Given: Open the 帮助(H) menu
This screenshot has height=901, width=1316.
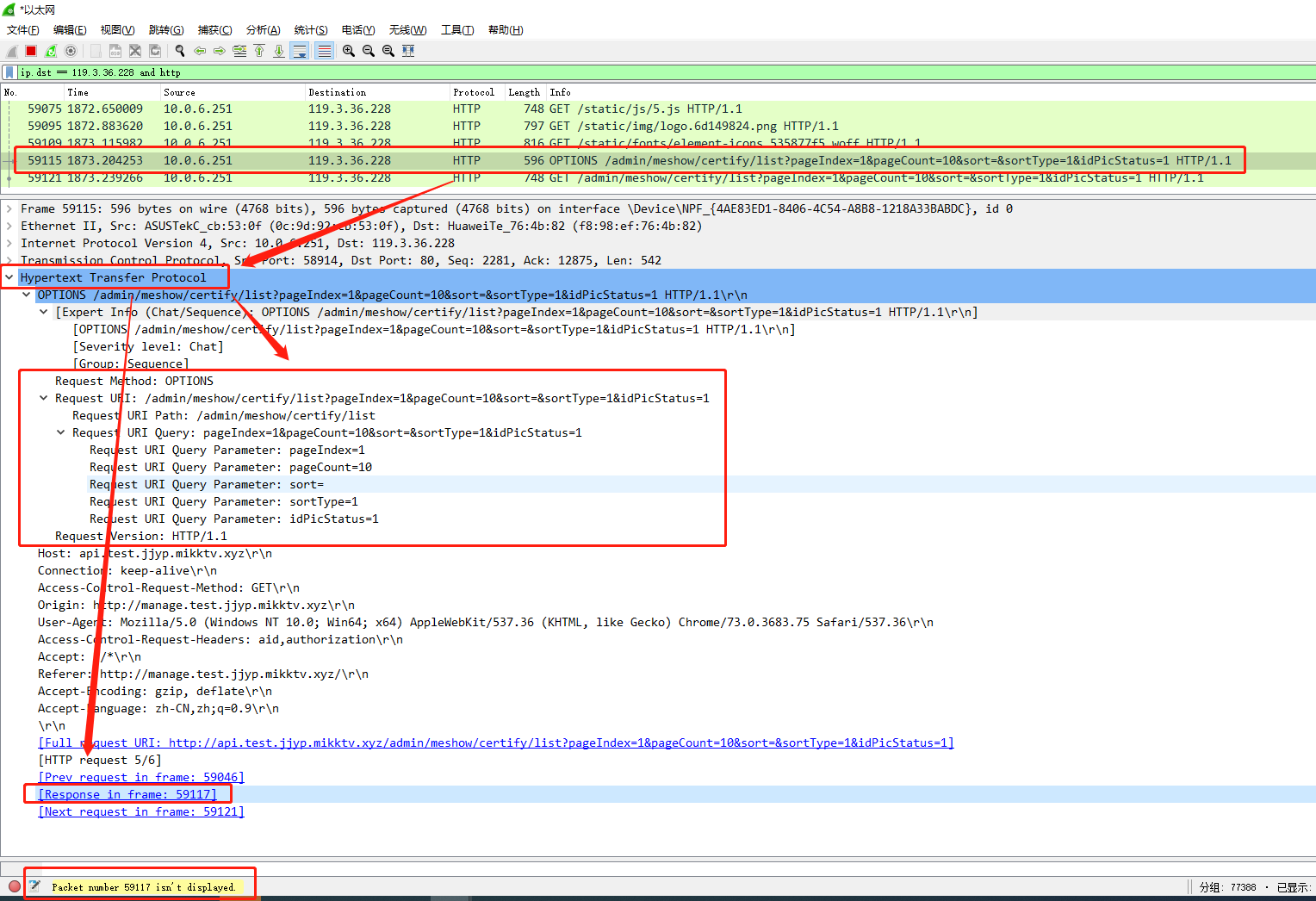Looking at the screenshot, I should 506,30.
